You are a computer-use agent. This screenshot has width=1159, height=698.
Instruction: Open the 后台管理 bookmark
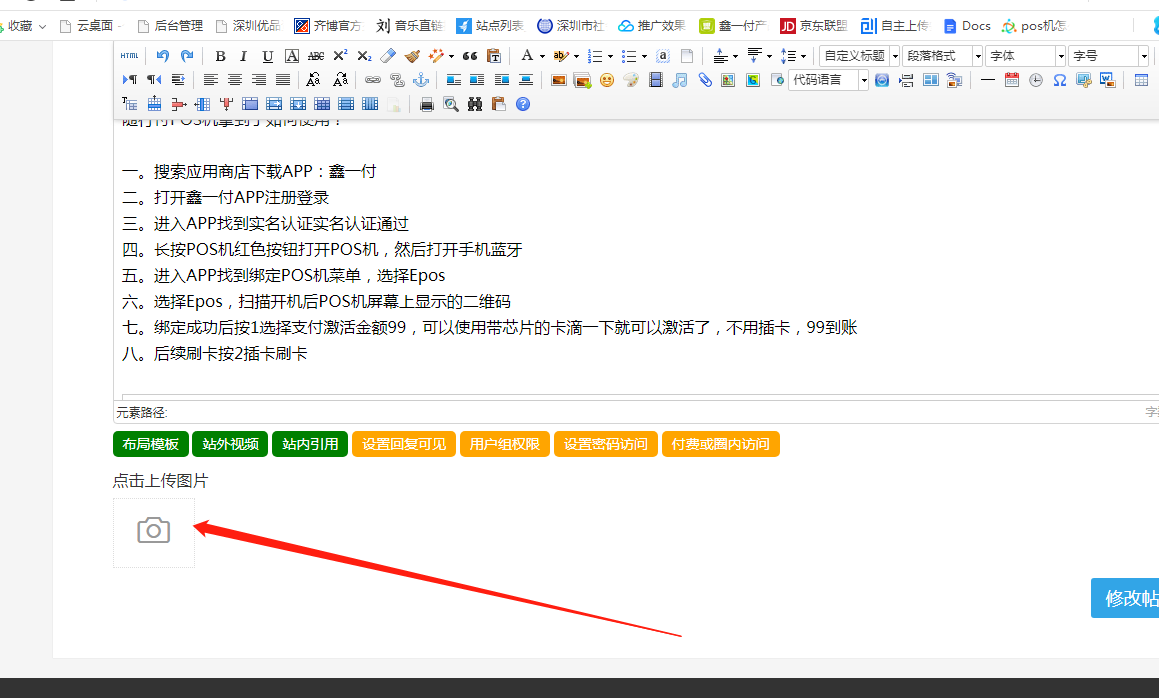pyautogui.click(x=170, y=26)
